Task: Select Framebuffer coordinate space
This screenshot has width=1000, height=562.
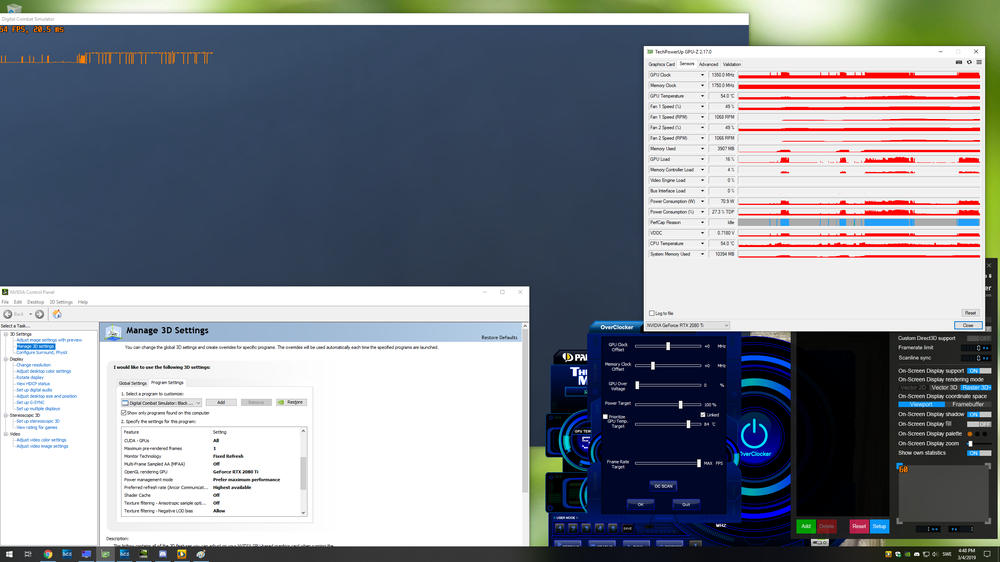Action: click(968, 404)
